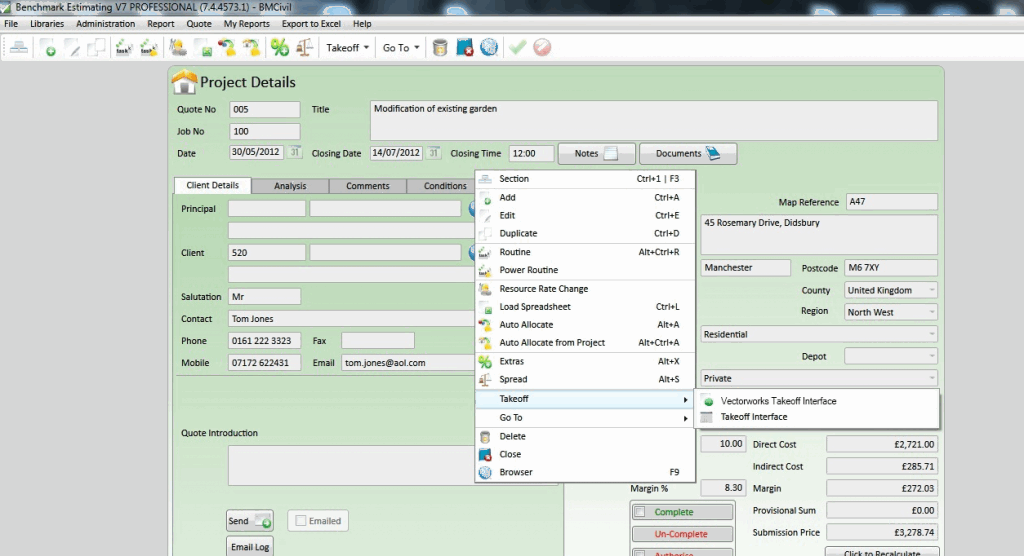Choose Browser in the context menu
Image resolution: width=1024 pixels, height=556 pixels.
(584, 472)
